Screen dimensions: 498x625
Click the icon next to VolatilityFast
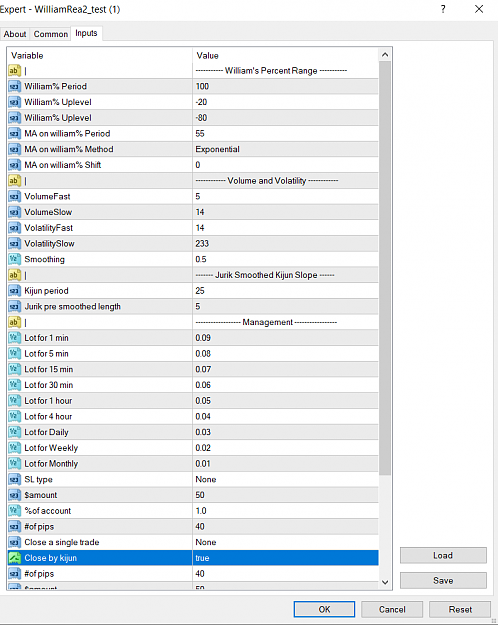pos(14,228)
